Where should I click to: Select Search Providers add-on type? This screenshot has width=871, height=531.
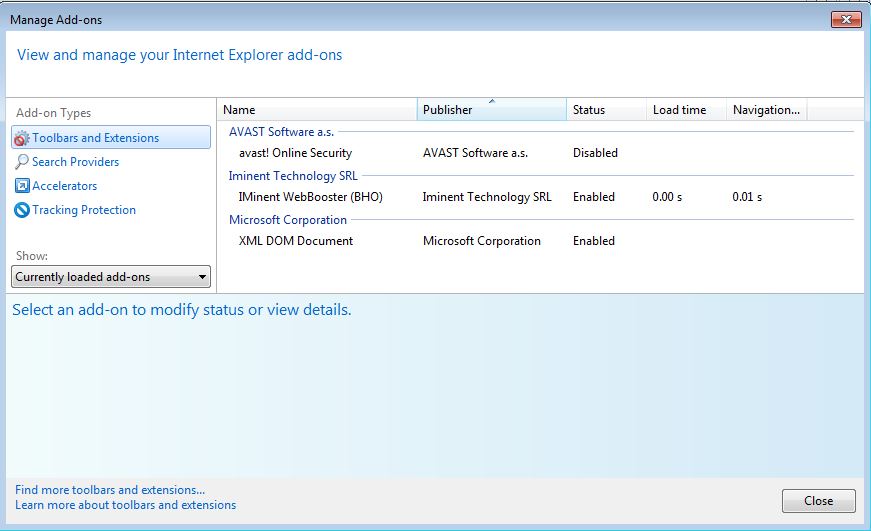(76, 162)
